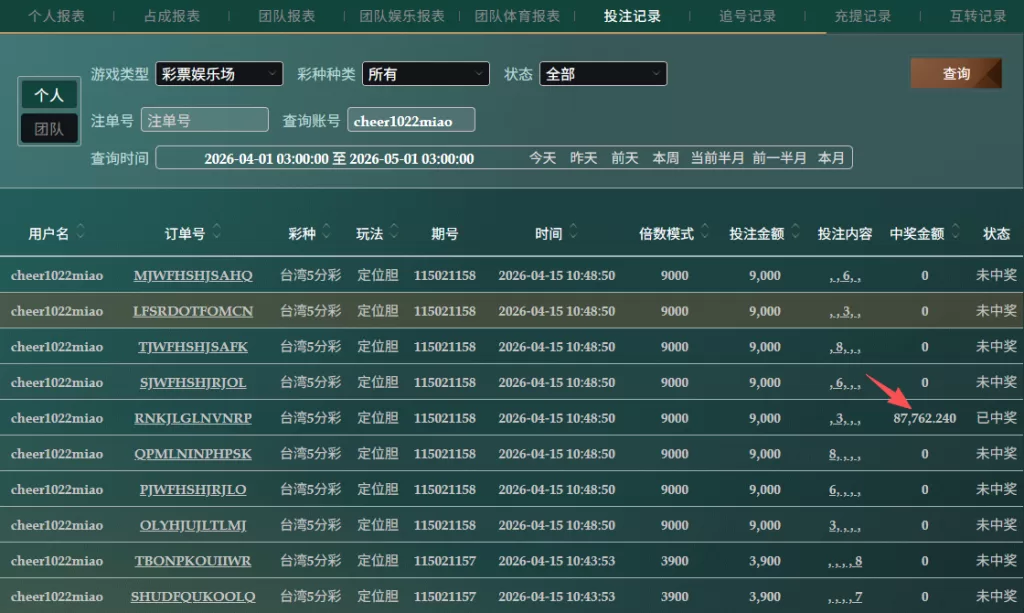Open the 追号记录 tab
This screenshot has width=1024, height=613.
coord(747,16)
